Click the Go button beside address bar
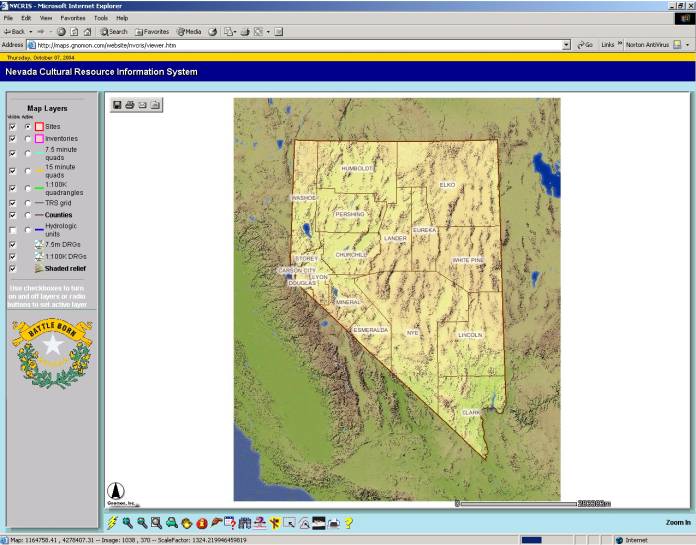Viewport: 696px width, 545px height. pyautogui.click(x=585, y=45)
